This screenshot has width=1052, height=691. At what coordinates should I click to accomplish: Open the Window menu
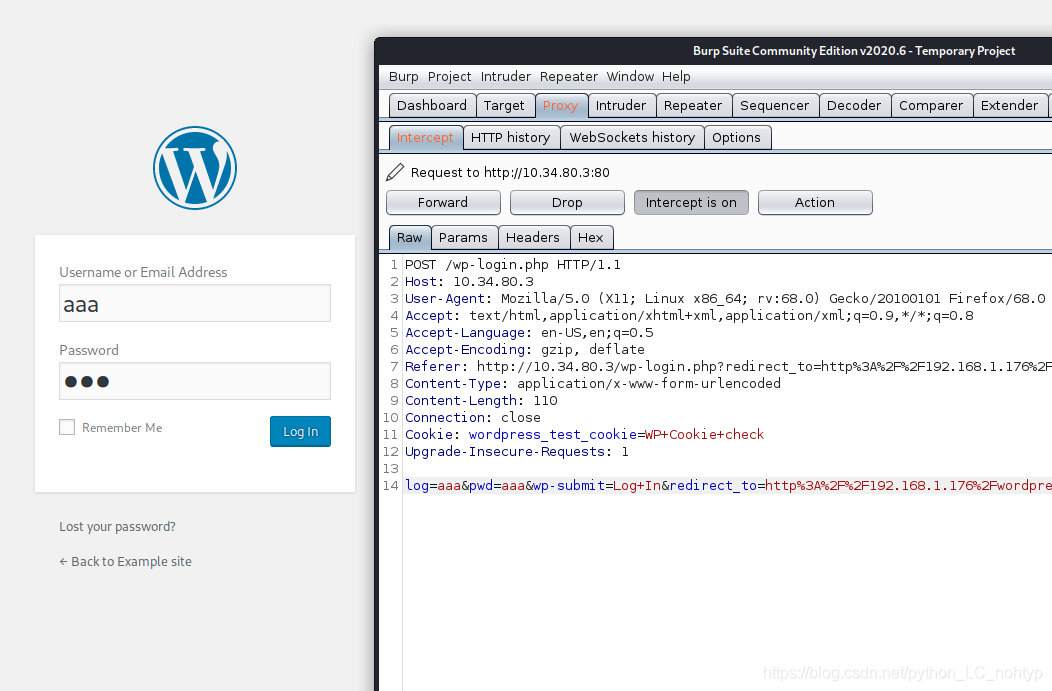pos(630,76)
